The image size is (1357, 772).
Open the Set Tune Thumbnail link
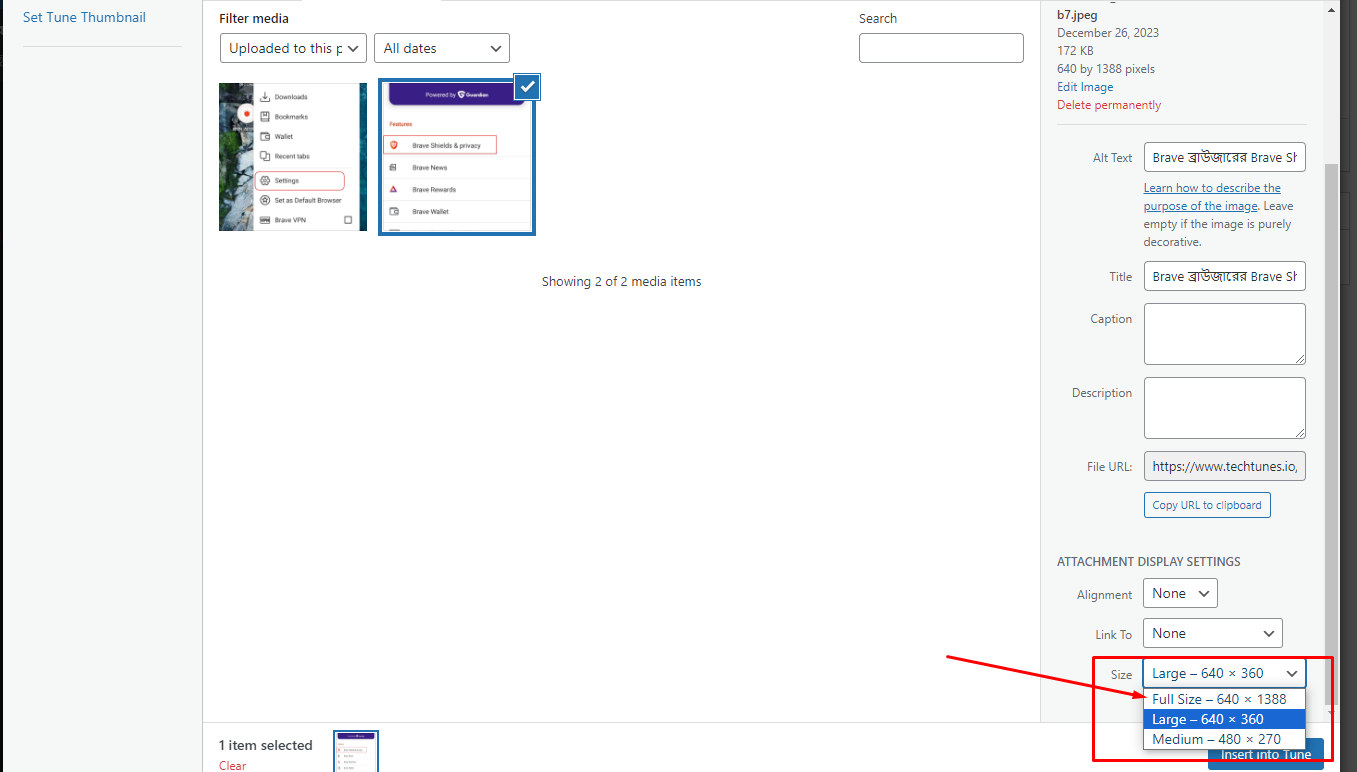[x=84, y=17]
